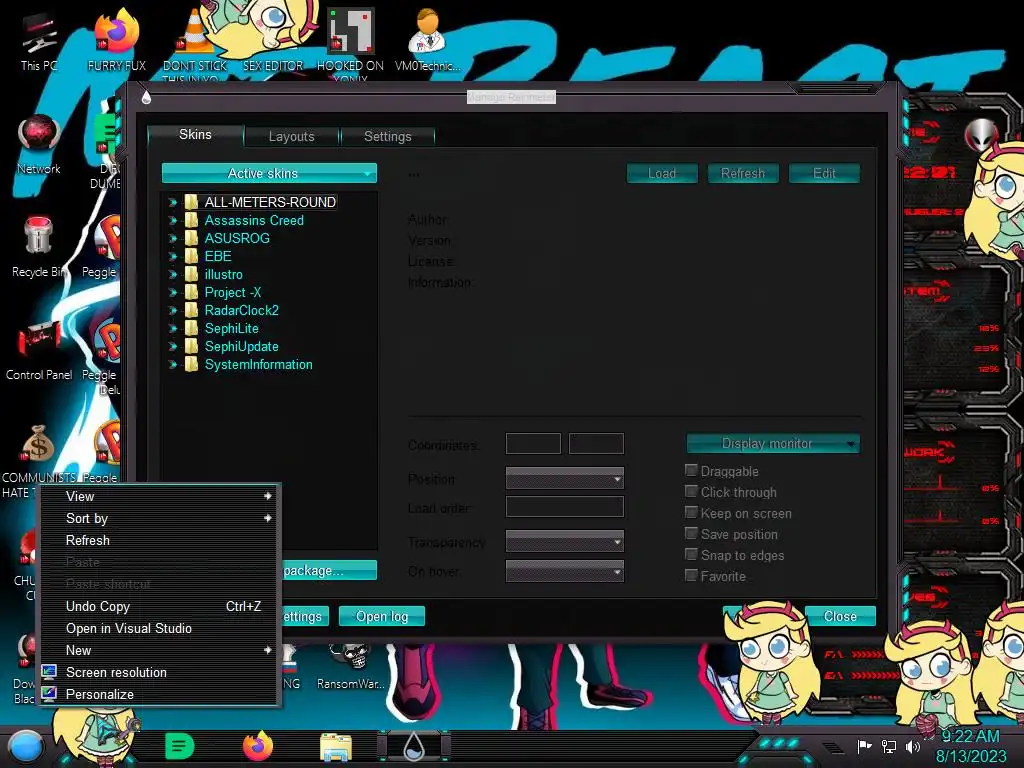Click the Open log button
Screen dimensions: 1024x768
coord(382,616)
